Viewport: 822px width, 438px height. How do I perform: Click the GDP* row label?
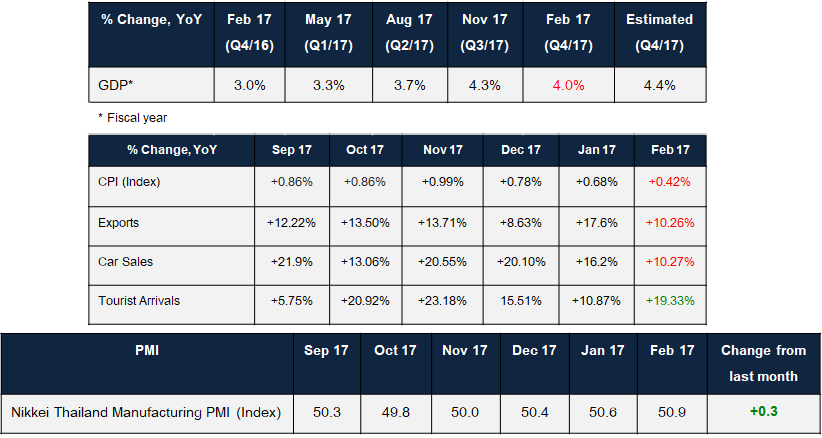119,85
